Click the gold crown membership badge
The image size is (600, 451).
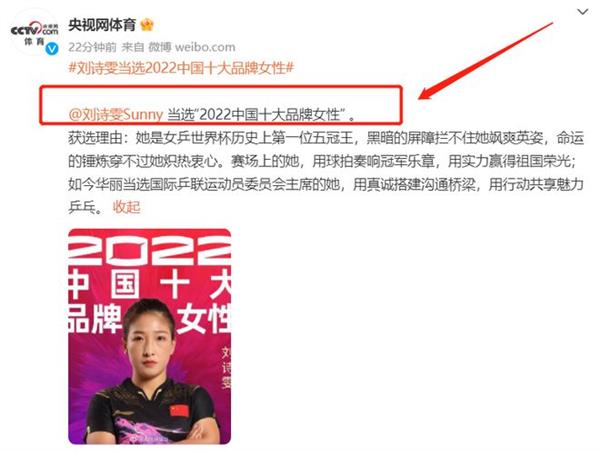[147, 25]
